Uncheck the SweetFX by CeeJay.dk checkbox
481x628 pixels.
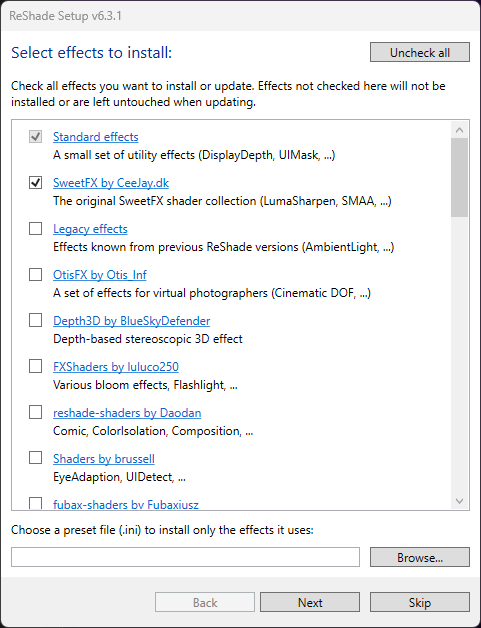click(36, 183)
